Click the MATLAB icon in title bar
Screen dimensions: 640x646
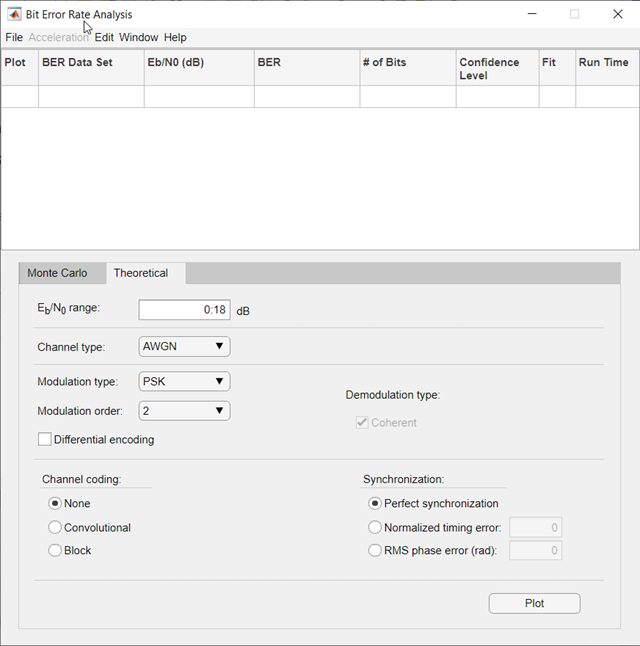click(14, 14)
